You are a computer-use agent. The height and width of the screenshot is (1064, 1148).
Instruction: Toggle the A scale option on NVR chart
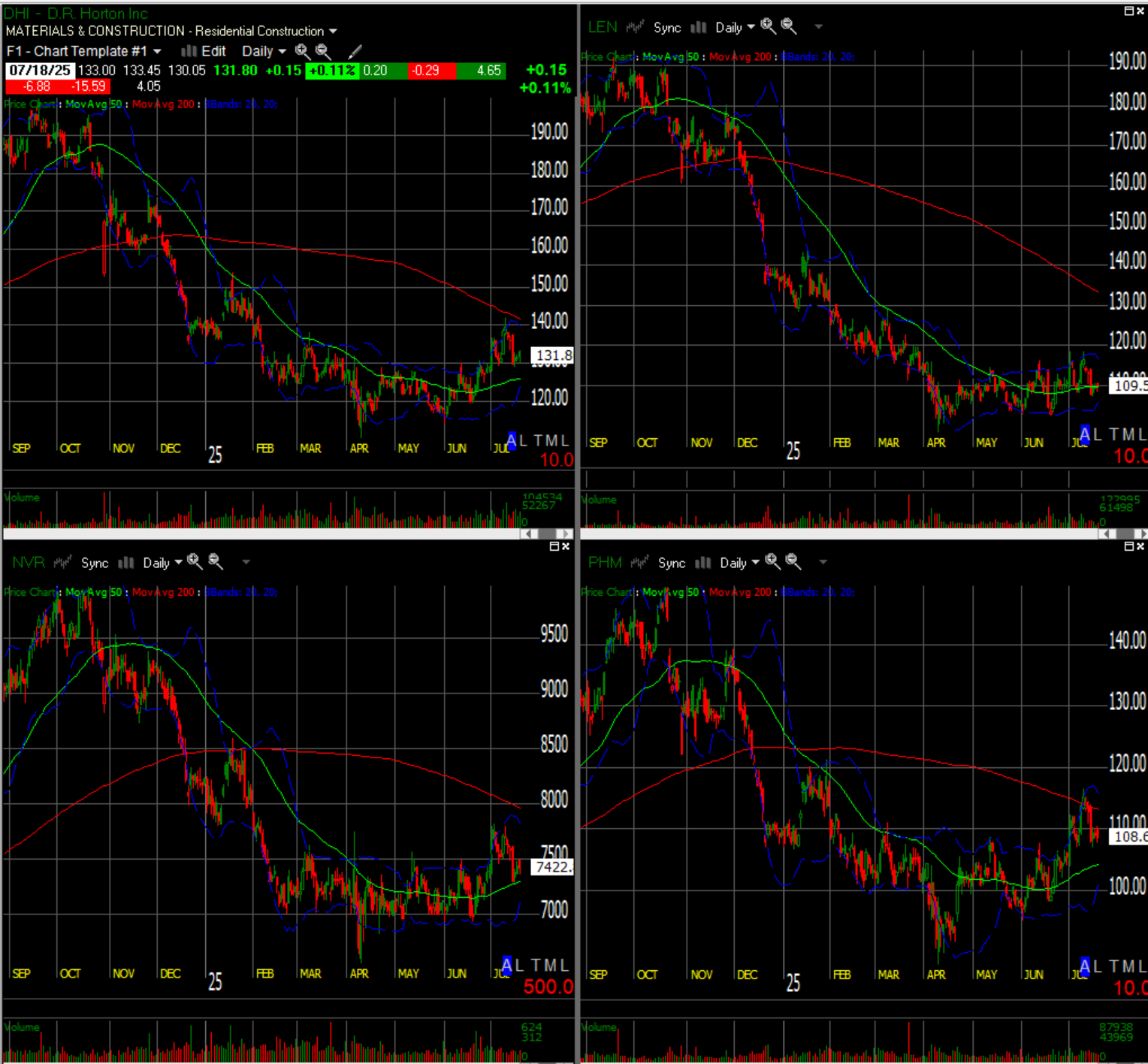tap(507, 966)
